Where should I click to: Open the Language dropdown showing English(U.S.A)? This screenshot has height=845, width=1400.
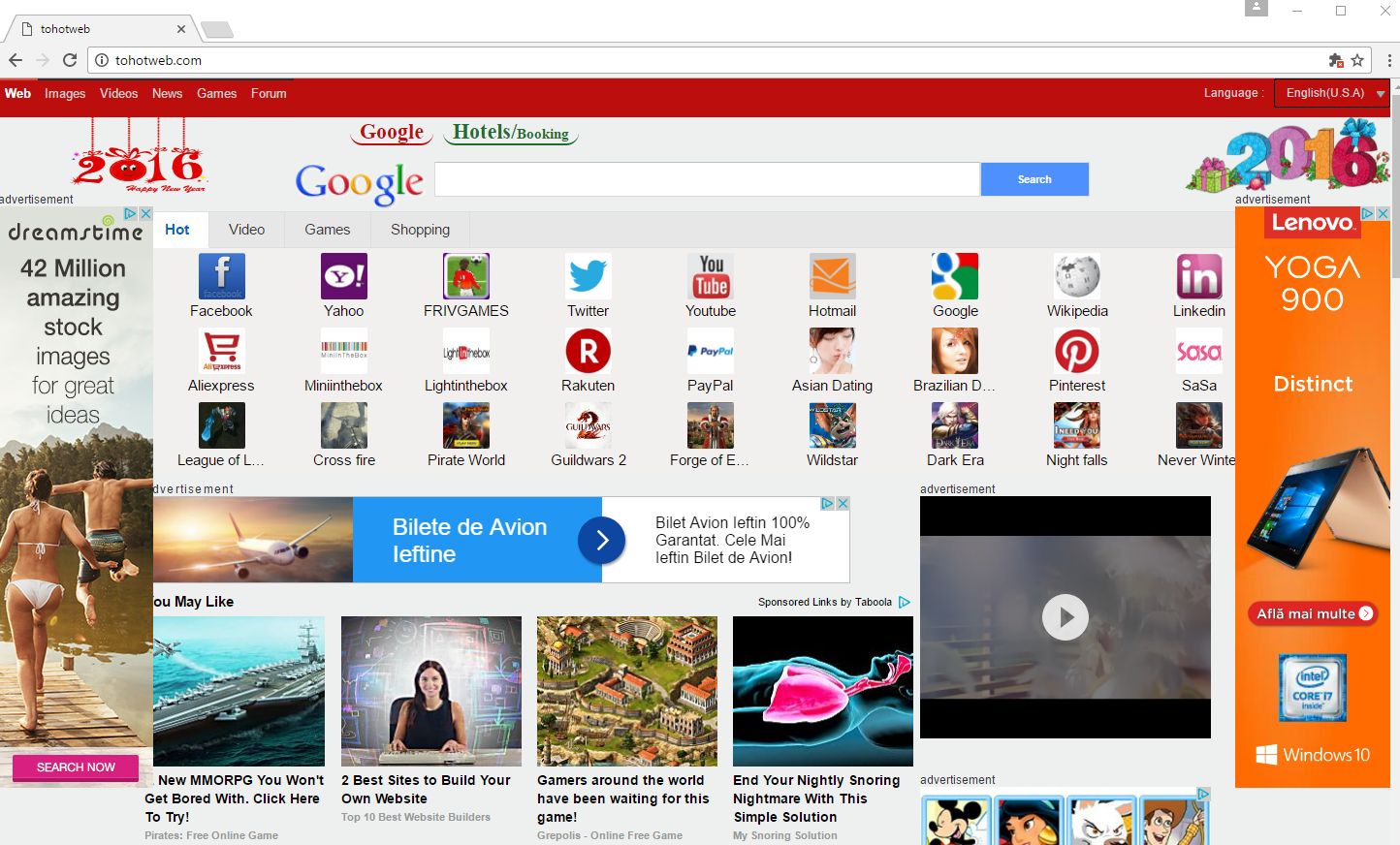click(1332, 93)
